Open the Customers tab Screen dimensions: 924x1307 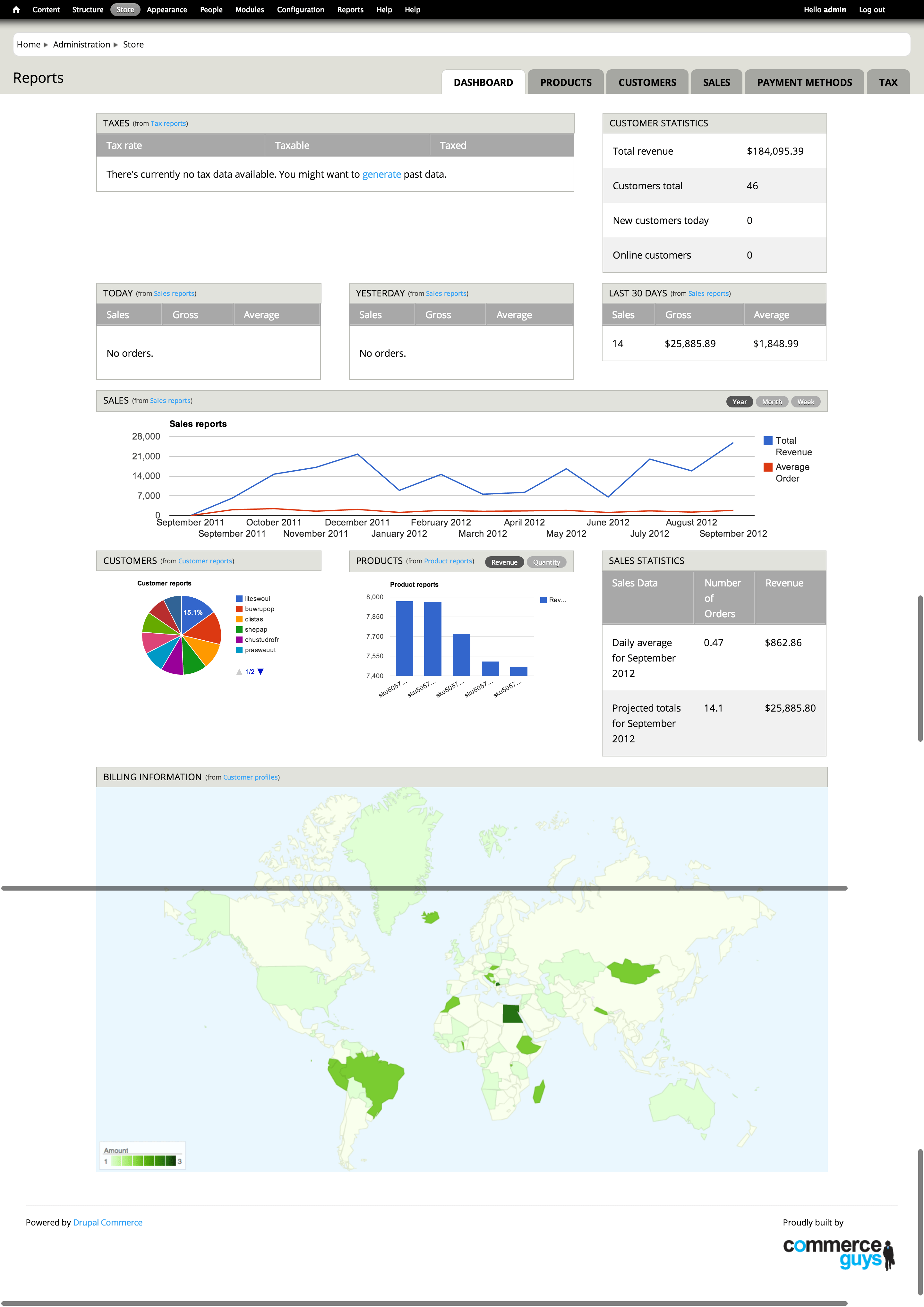pyautogui.click(x=647, y=82)
